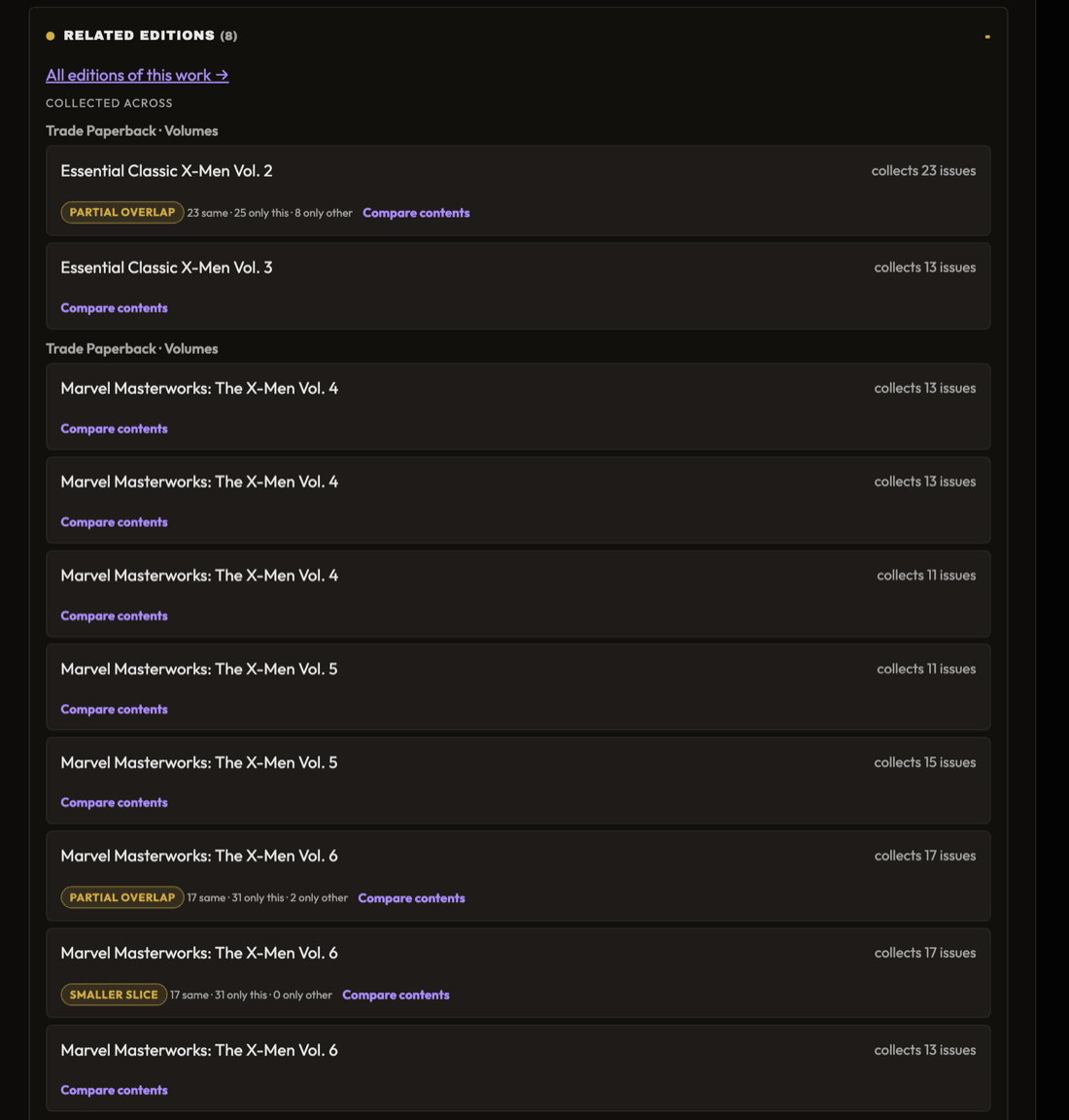Screen dimensions: 1069x1120
Task: Click 'collects 13 issues' on the Vol. 6 card
Action: click(x=925, y=1050)
